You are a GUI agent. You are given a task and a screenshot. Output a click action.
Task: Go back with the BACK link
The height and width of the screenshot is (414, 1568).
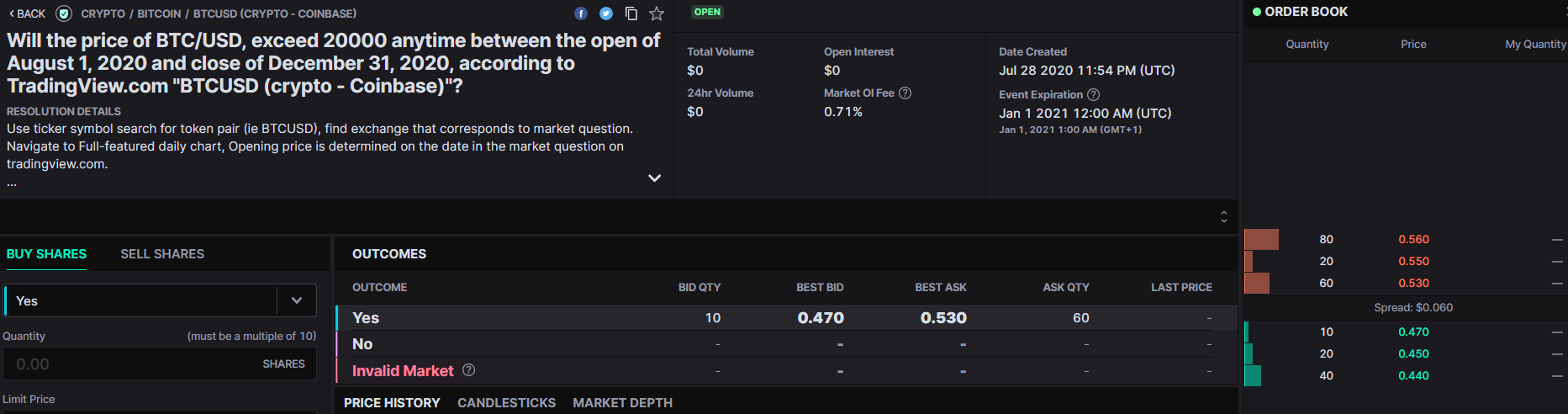pos(28,13)
